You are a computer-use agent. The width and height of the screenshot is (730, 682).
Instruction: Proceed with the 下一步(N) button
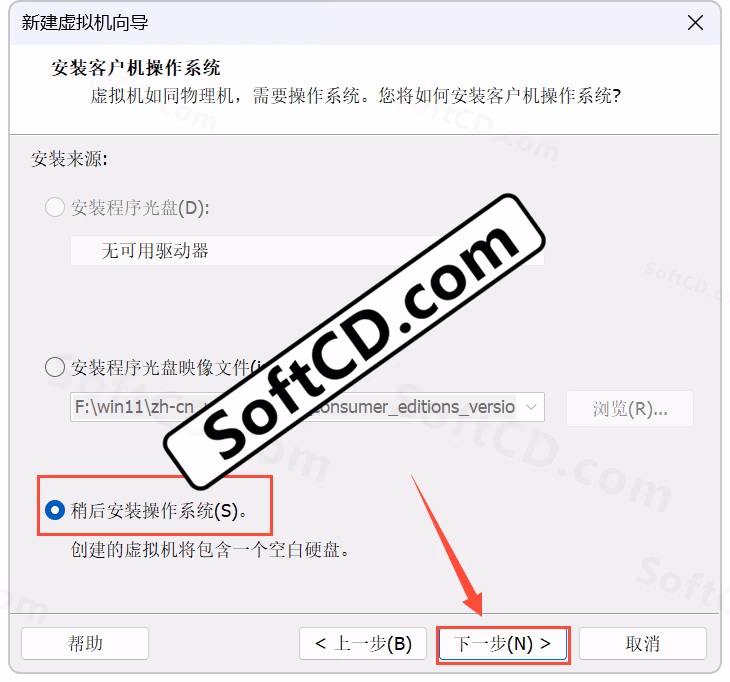(503, 644)
